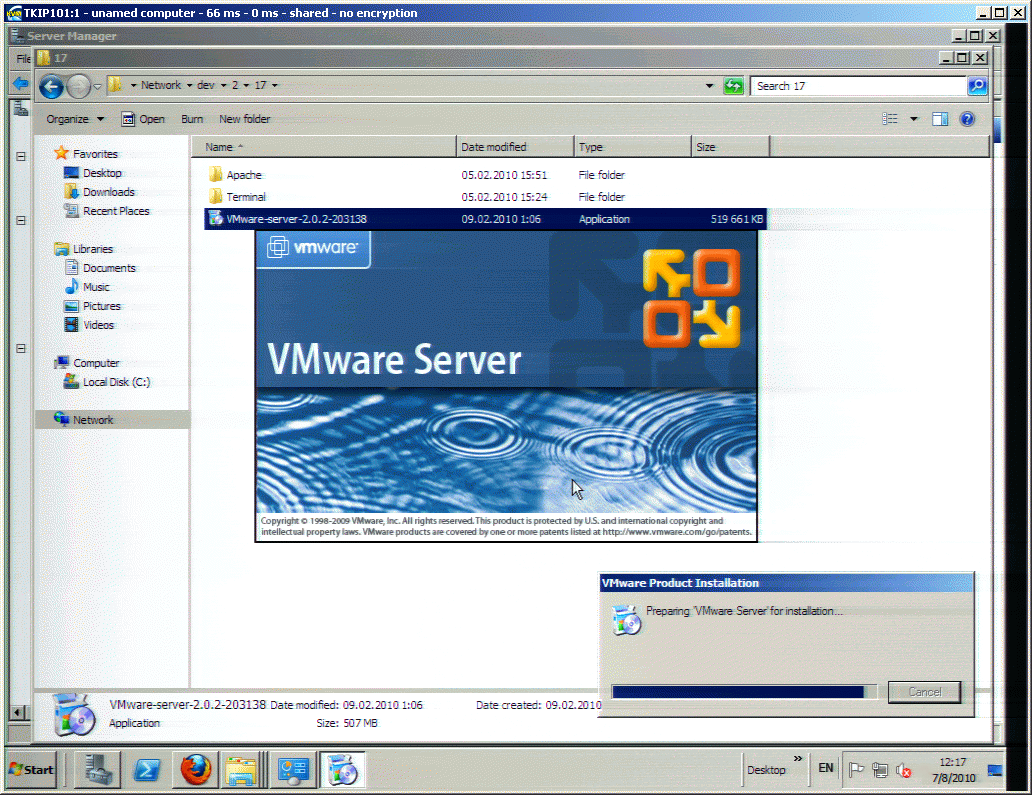This screenshot has height=795, width=1032.
Task: Open the Pictures library
Action: pos(101,306)
